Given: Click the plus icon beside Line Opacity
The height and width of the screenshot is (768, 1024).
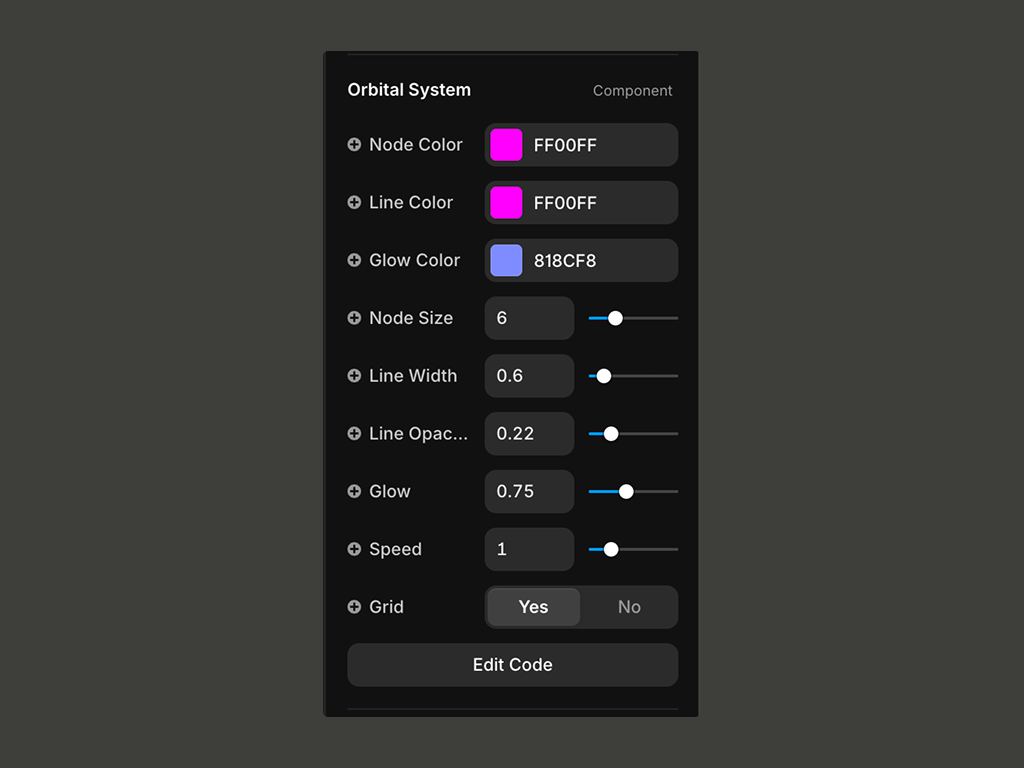Looking at the screenshot, I should pos(354,434).
